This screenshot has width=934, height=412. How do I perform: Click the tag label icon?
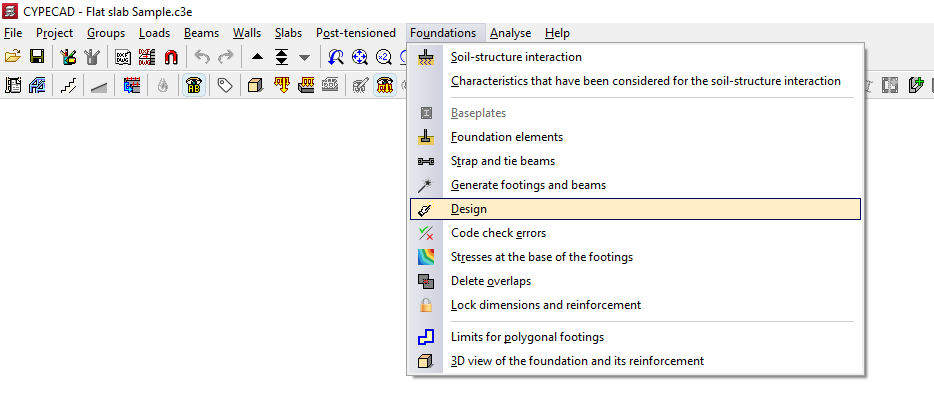tap(225, 86)
